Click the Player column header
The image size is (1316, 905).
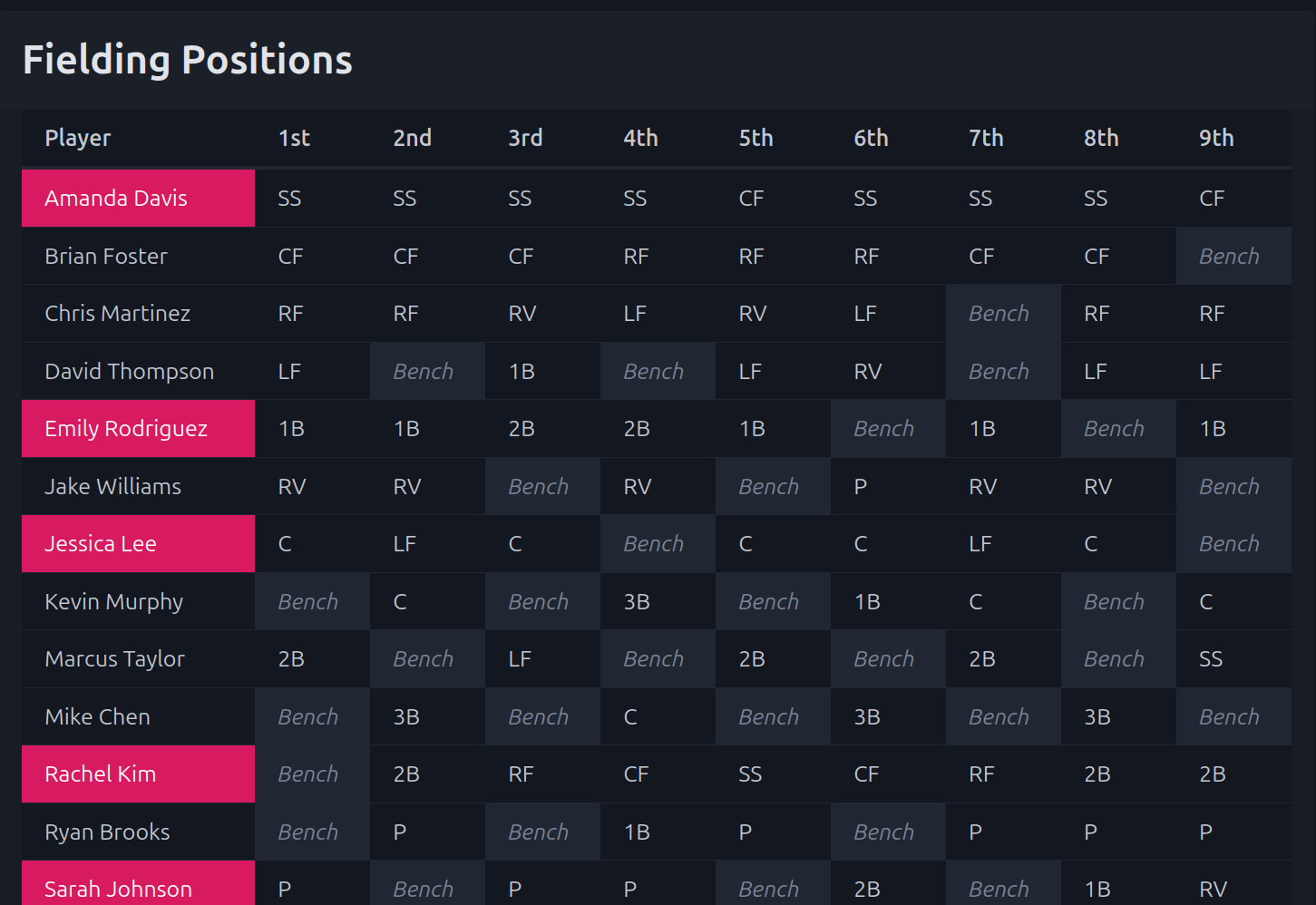[x=78, y=139]
